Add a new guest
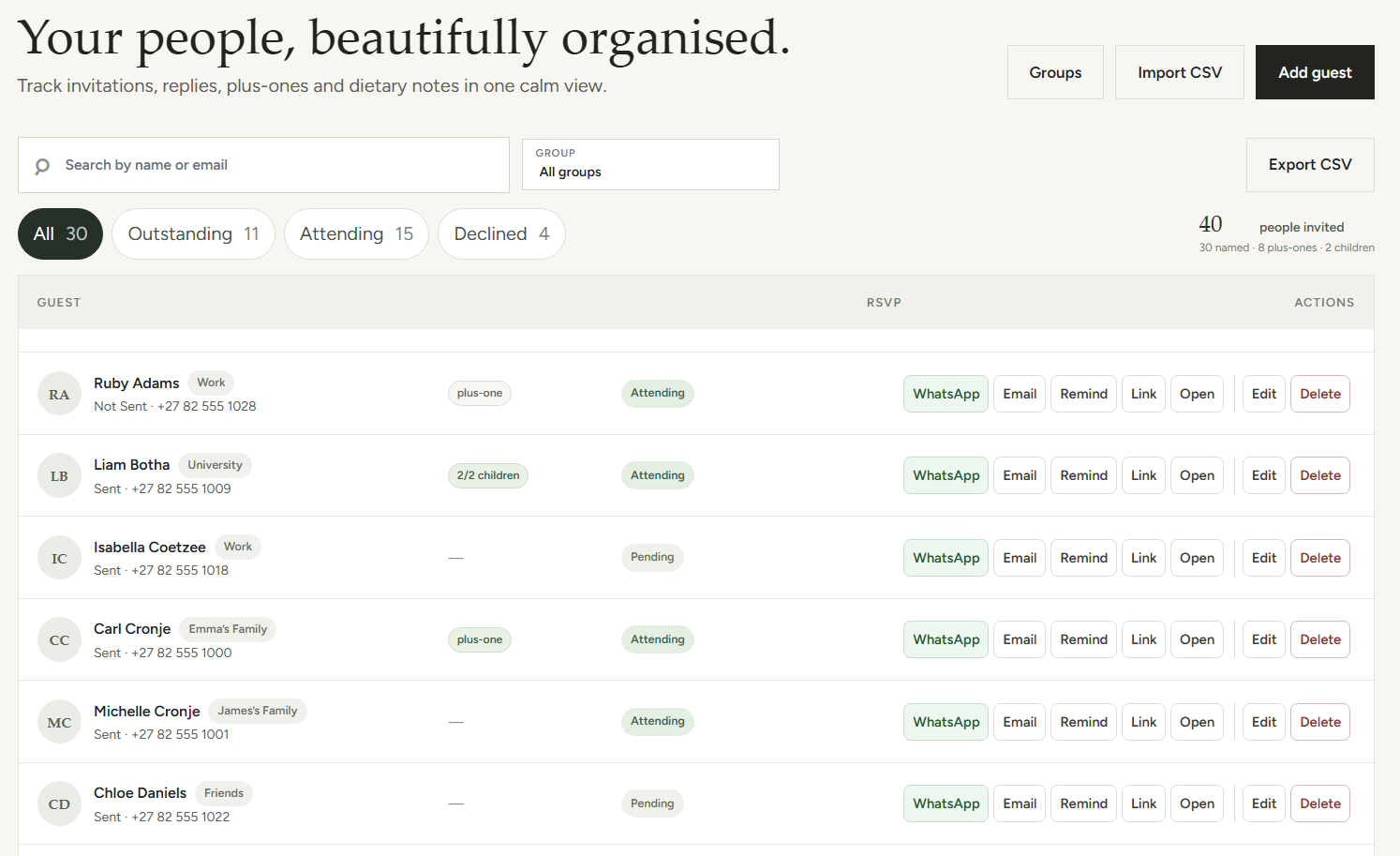Screen dimensions: 1400x856 1315,72
